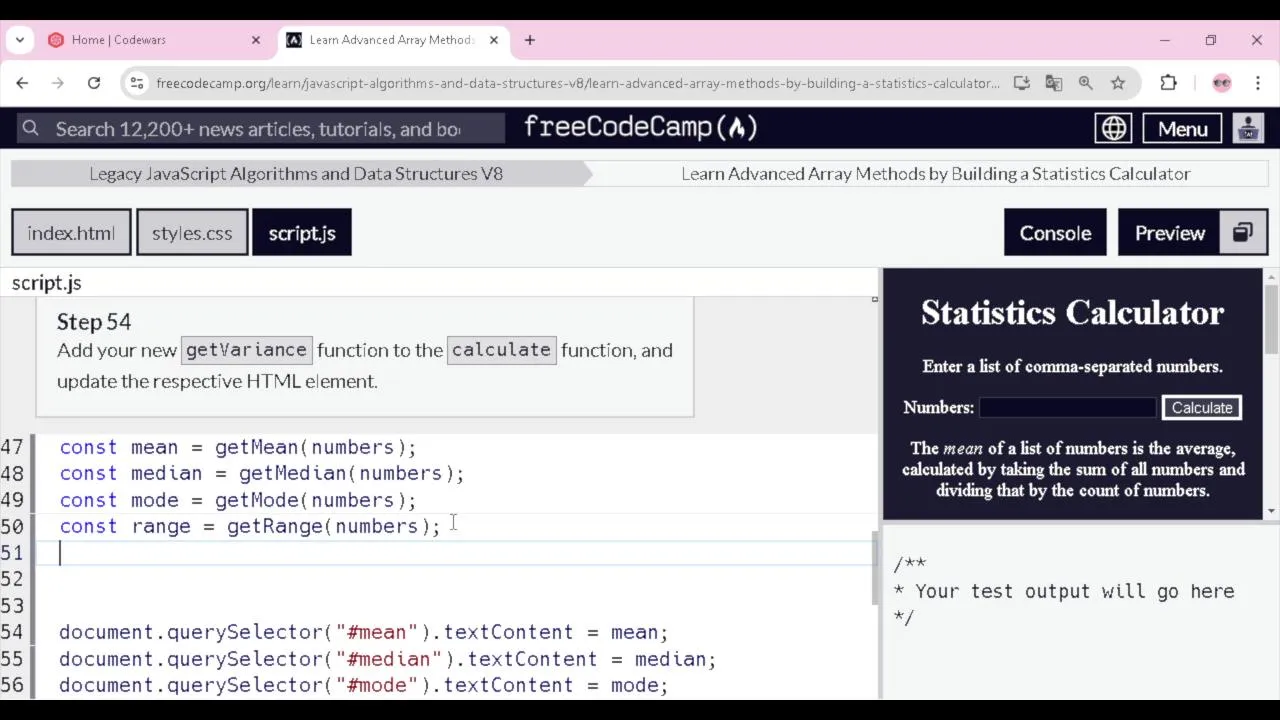Viewport: 1280px width, 720px height.
Task: Go to freeCodeCamp home via logo
Action: pyautogui.click(x=641, y=128)
